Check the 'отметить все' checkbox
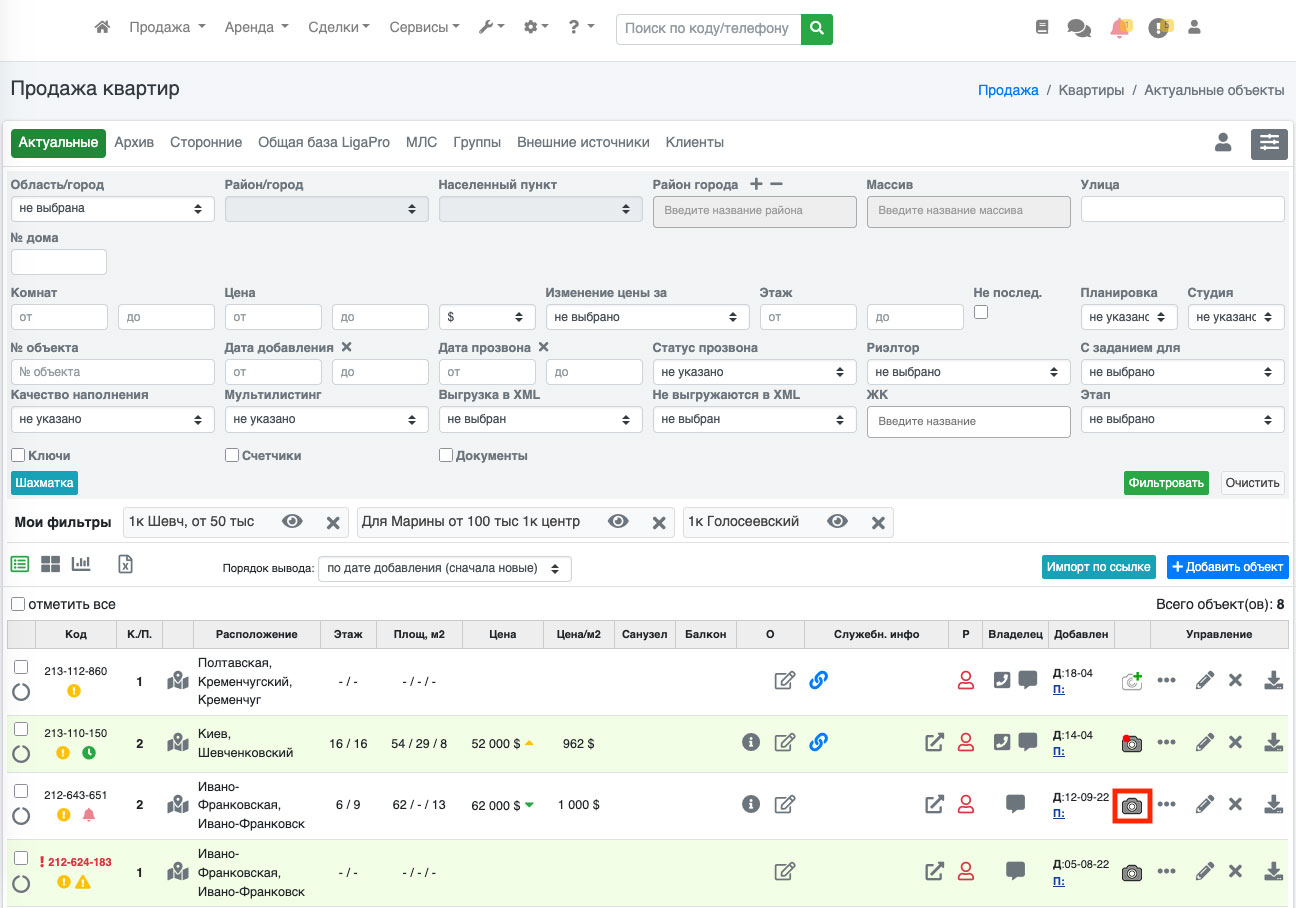The height and width of the screenshot is (908, 1296). (18, 604)
